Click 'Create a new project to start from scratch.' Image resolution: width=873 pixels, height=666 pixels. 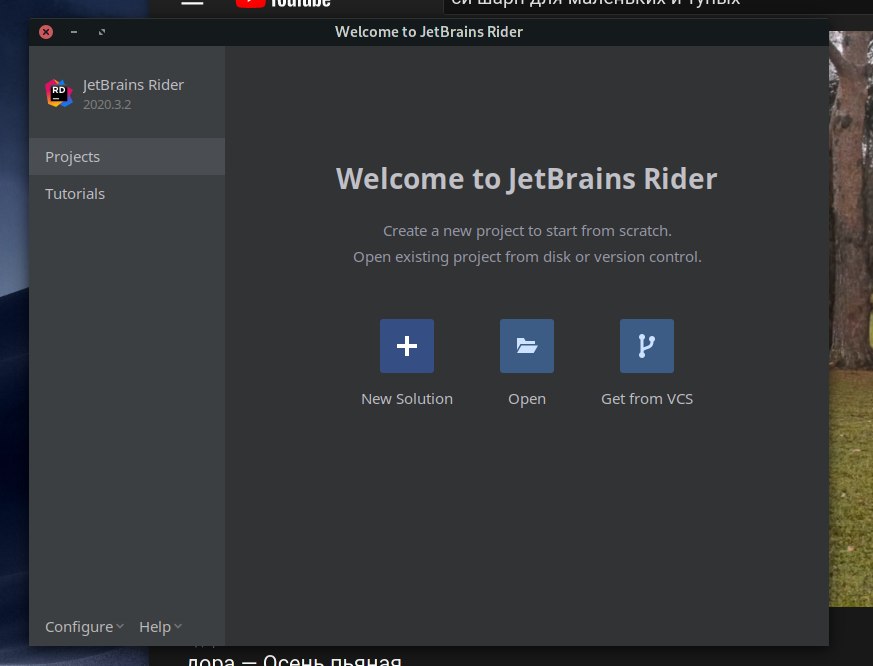tap(527, 231)
